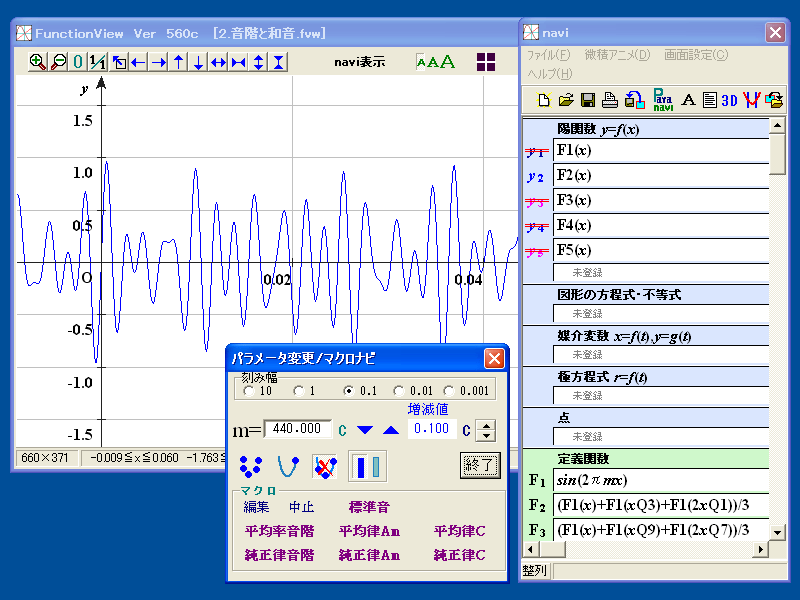Click the 編集 macro link
This screenshot has height=600, width=800.
coord(256,507)
